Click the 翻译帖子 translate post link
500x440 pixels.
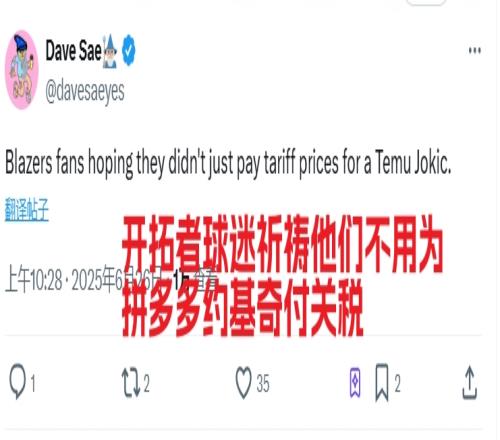click(27, 209)
